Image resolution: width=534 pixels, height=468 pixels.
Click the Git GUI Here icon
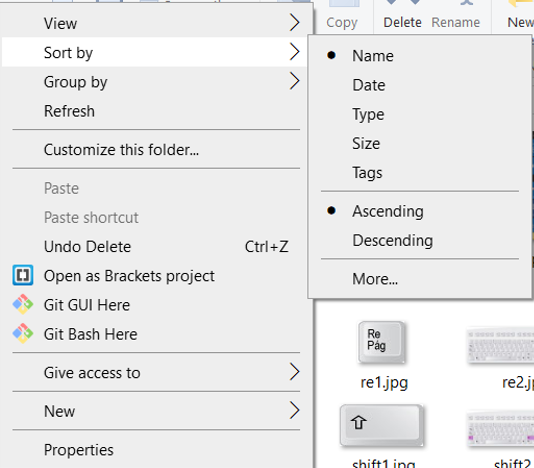23,305
